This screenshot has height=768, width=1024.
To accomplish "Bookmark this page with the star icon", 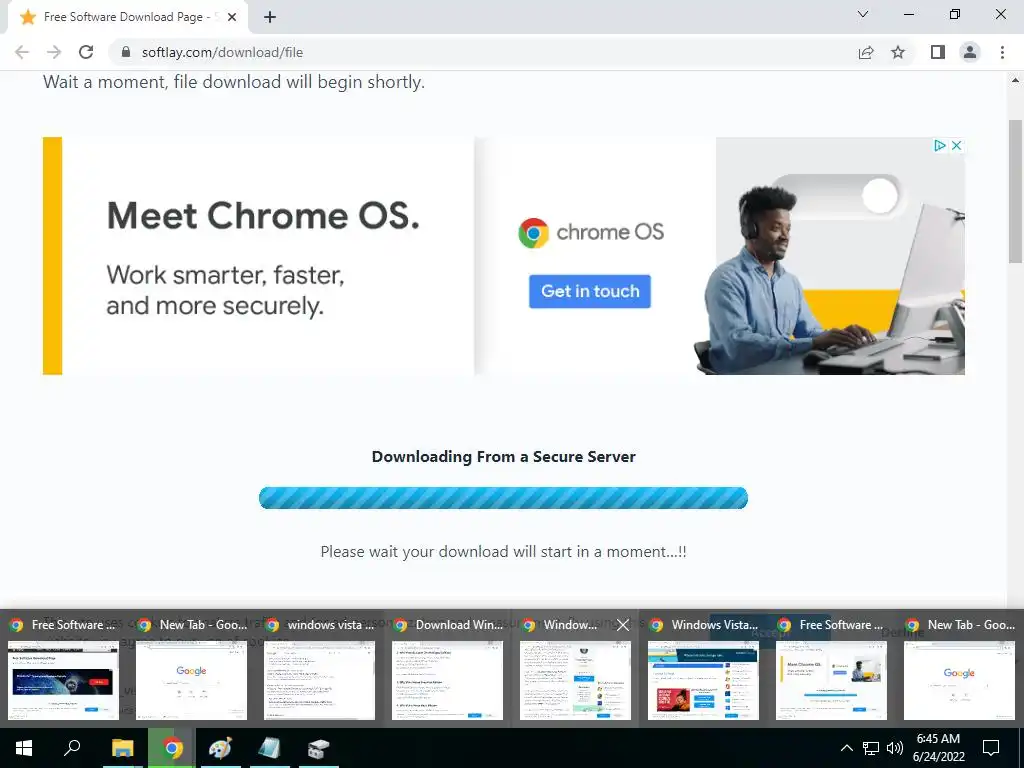I will click(898, 52).
